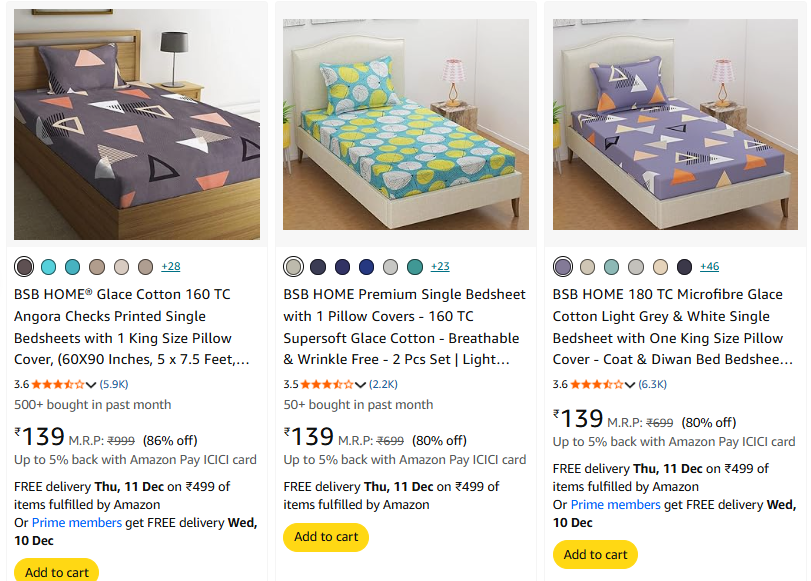Image resolution: width=811 pixels, height=581 pixels.
Task: Select the cyan color swatch on Angora Checks
Action: point(48,267)
